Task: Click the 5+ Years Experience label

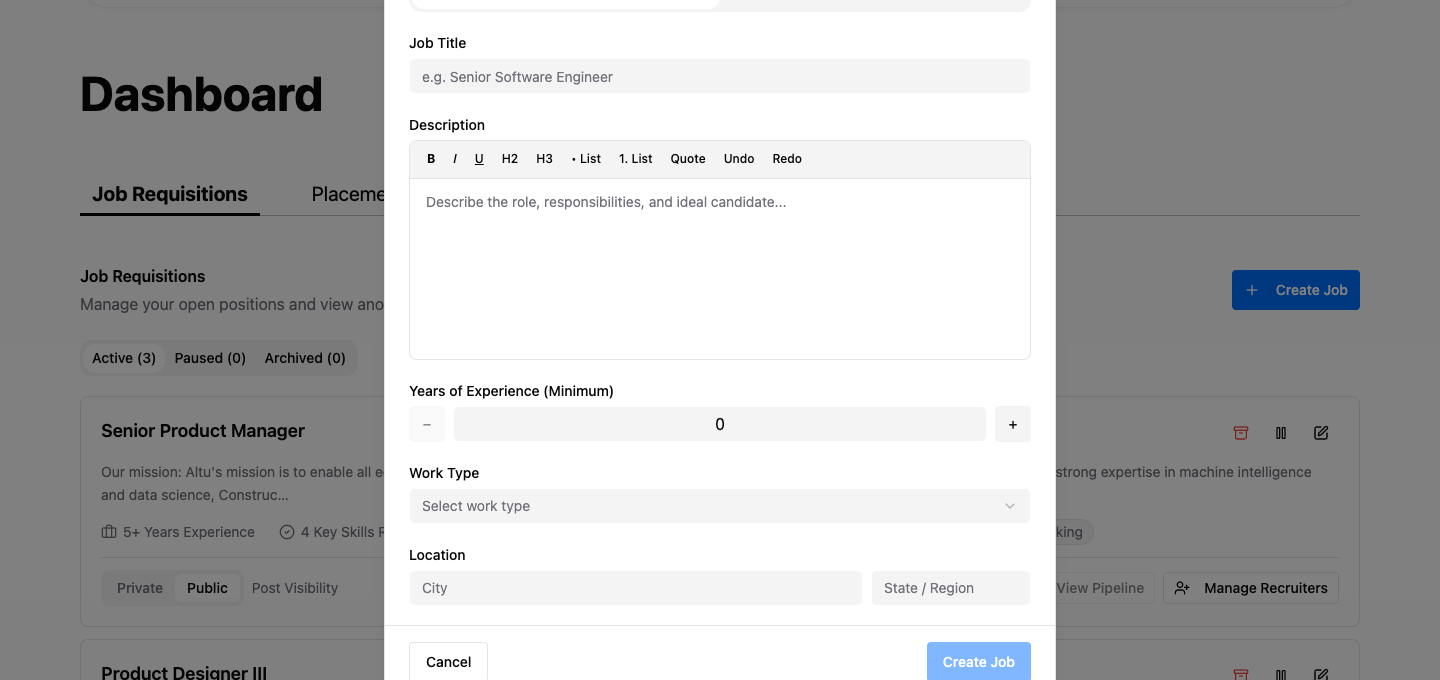Action: click(x=178, y=532)
